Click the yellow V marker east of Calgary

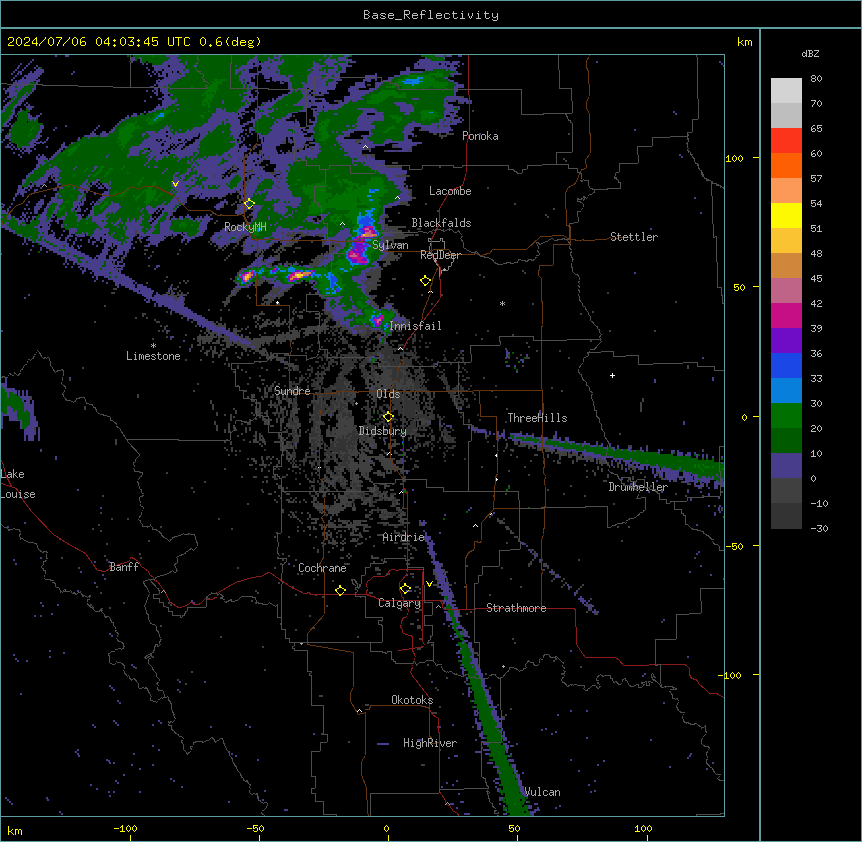tap(429, 584)
